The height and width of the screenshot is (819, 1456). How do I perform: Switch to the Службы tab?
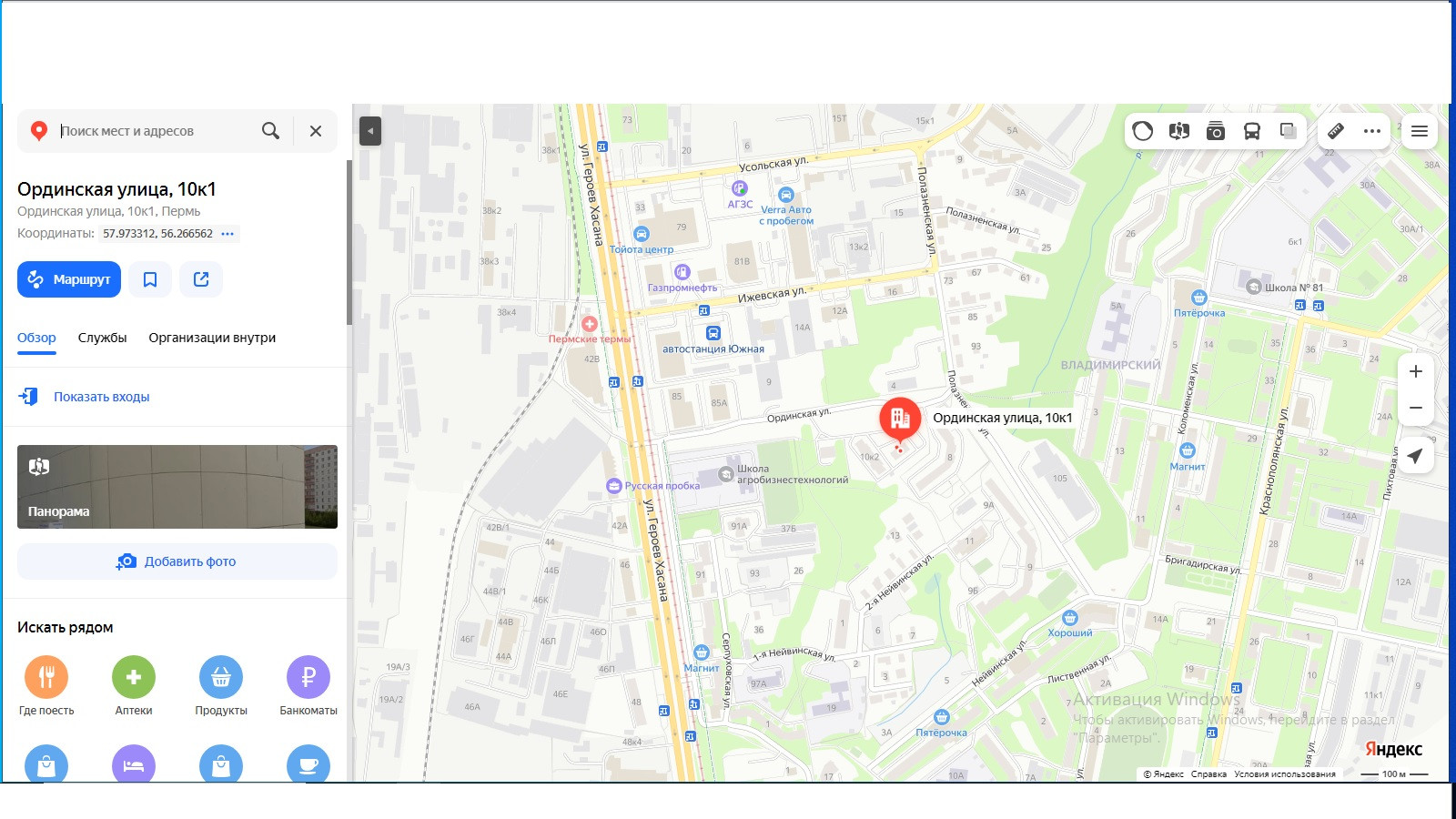(102, 338)
